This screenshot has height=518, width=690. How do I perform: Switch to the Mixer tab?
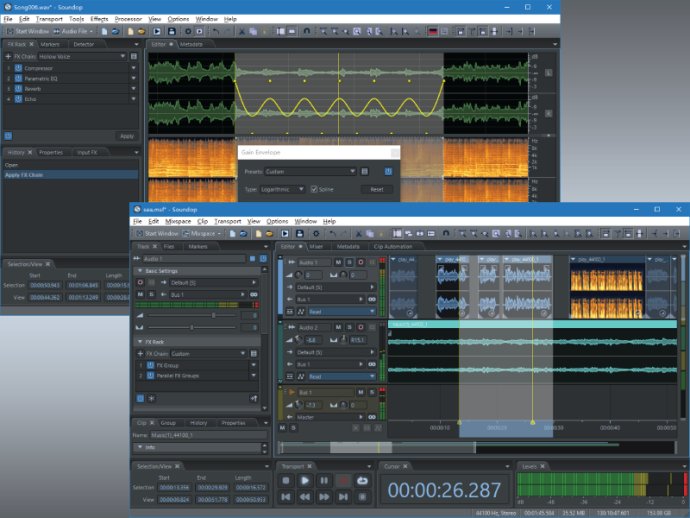click(316, 246)
